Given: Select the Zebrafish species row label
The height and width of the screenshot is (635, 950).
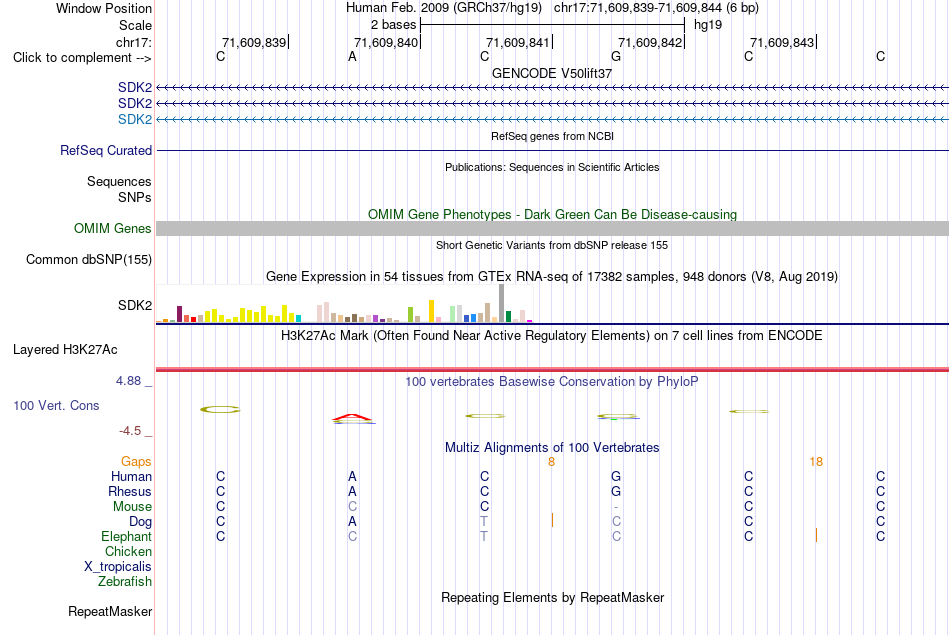Looking at the screenshot, I should (125, 581).
